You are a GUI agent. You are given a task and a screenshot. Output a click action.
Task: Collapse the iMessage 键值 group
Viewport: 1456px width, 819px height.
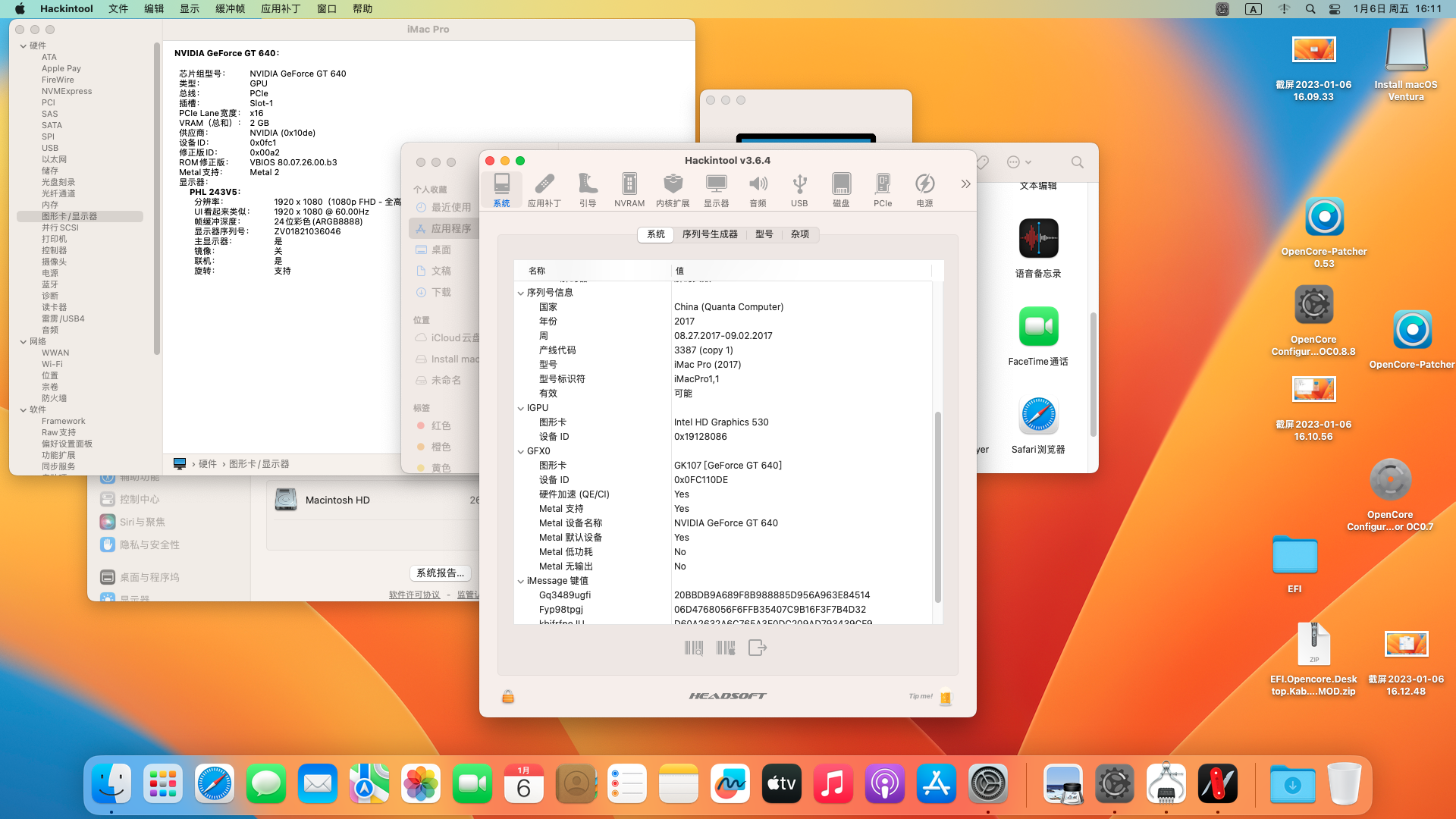pos(521,581)
